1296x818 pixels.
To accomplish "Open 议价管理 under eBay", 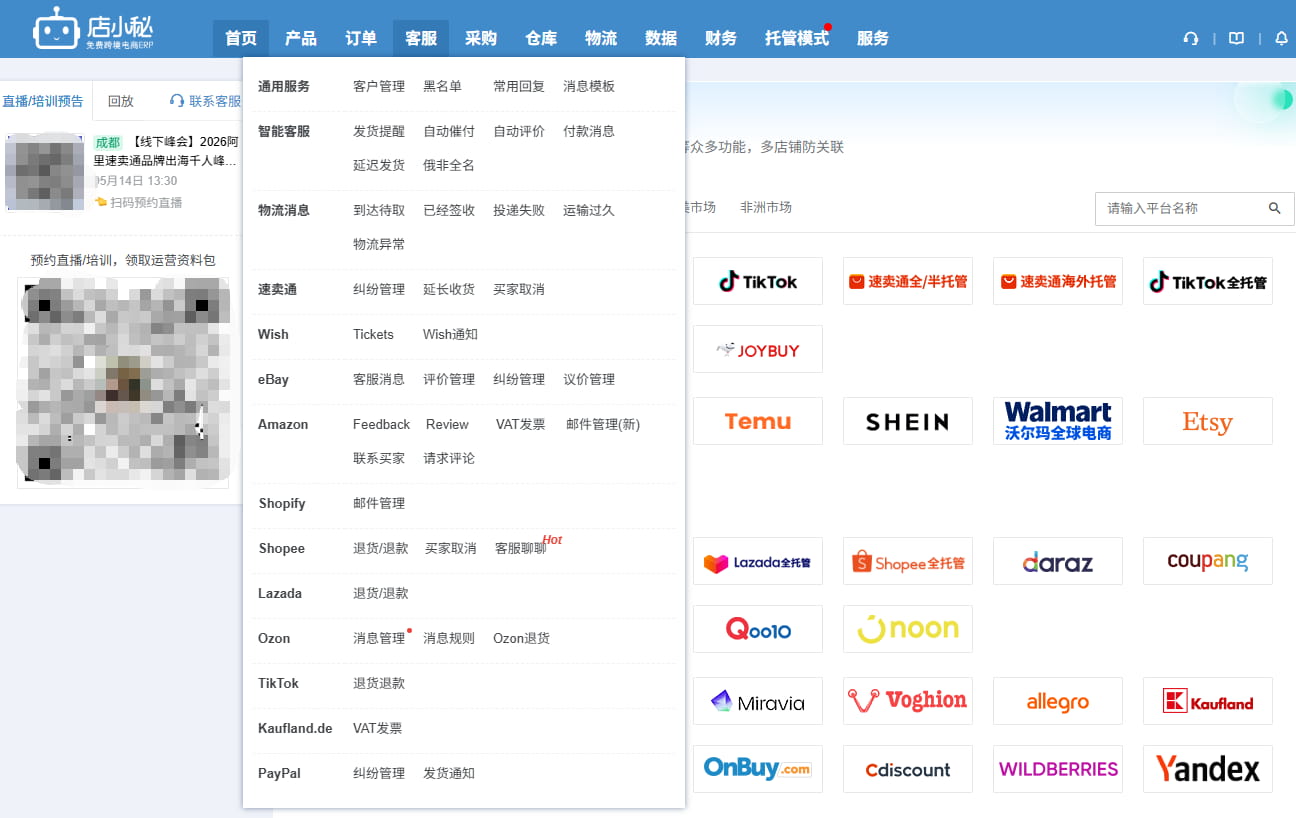I will (x=589, y=379).
